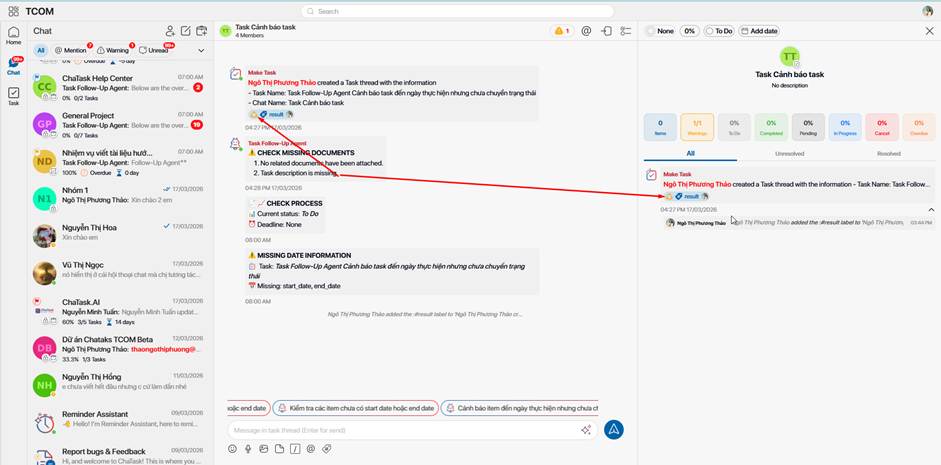Open the None priority selector
The height and width of the screenshot is (465, 941).
660,31
